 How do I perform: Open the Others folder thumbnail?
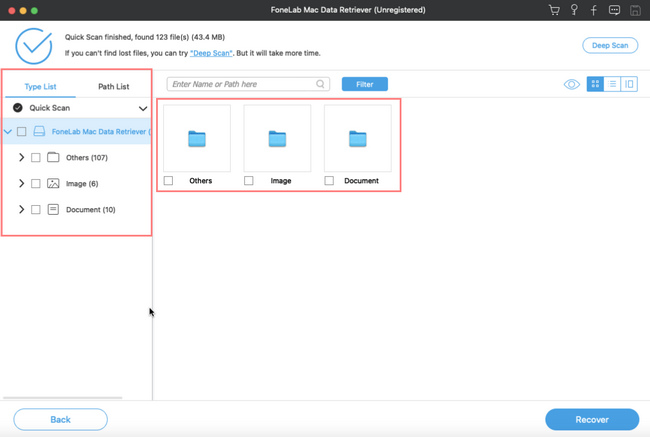tap(197, 138)
